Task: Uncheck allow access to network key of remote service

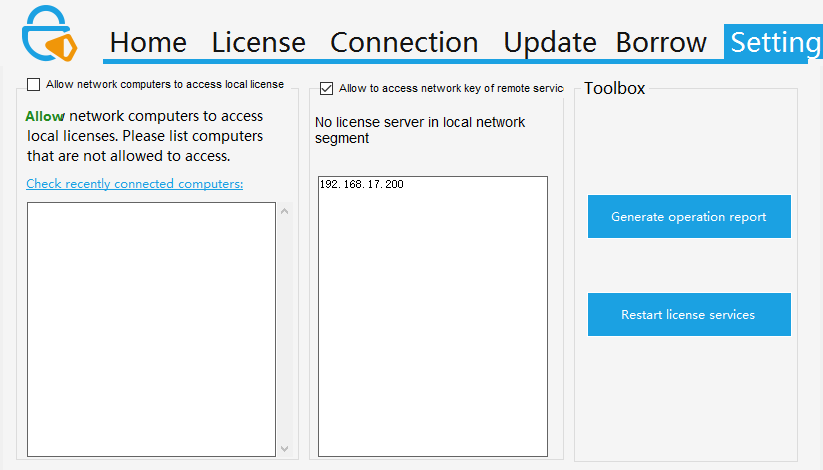Action: tap(327, 89)
